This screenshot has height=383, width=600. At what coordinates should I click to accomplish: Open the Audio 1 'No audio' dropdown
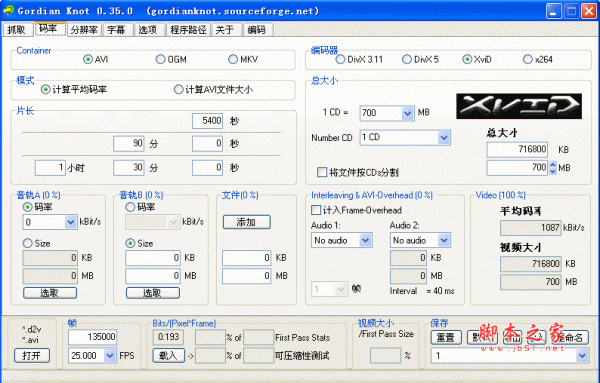(365, 240)
